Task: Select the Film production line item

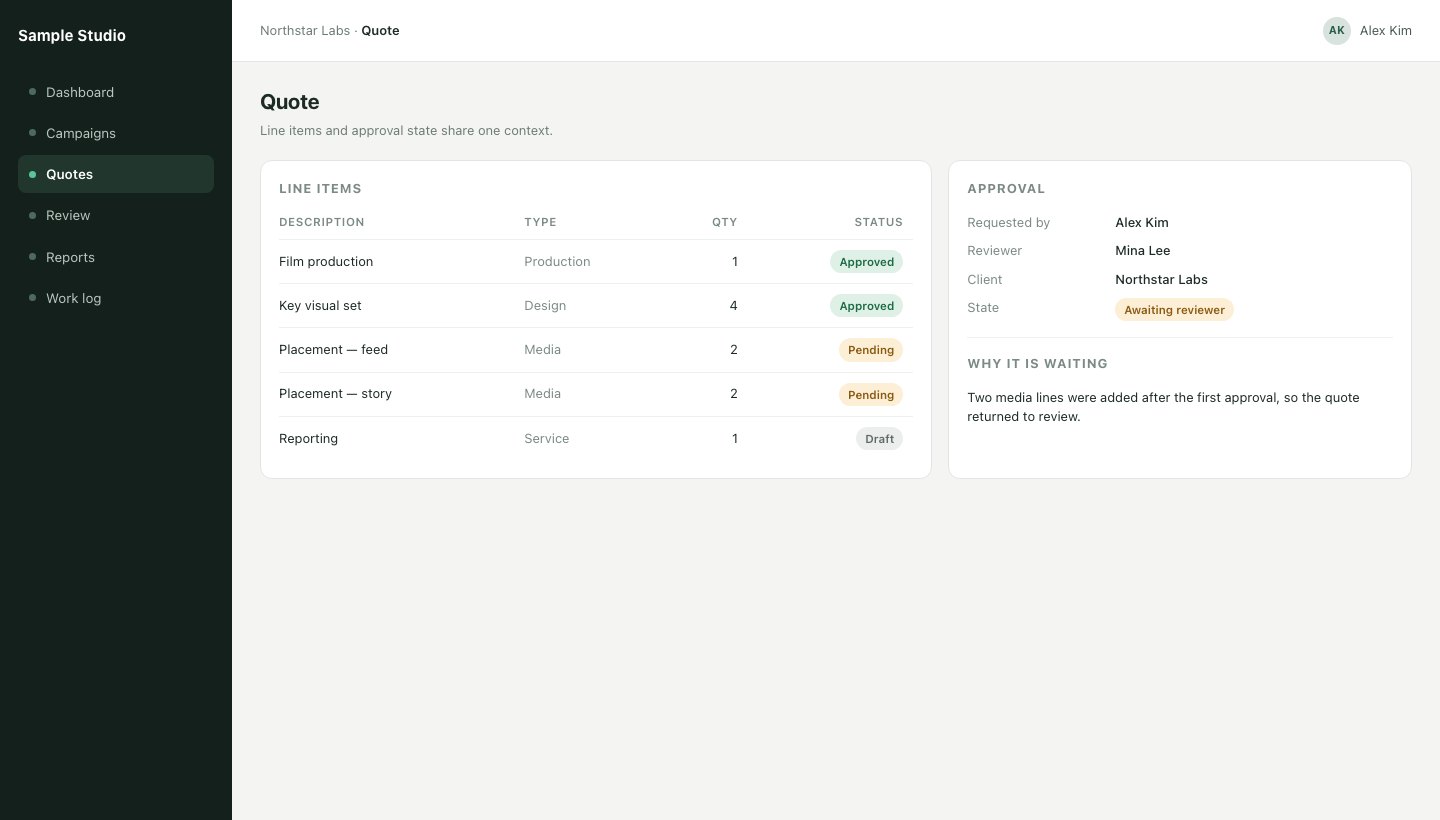Action: point(596,262)
